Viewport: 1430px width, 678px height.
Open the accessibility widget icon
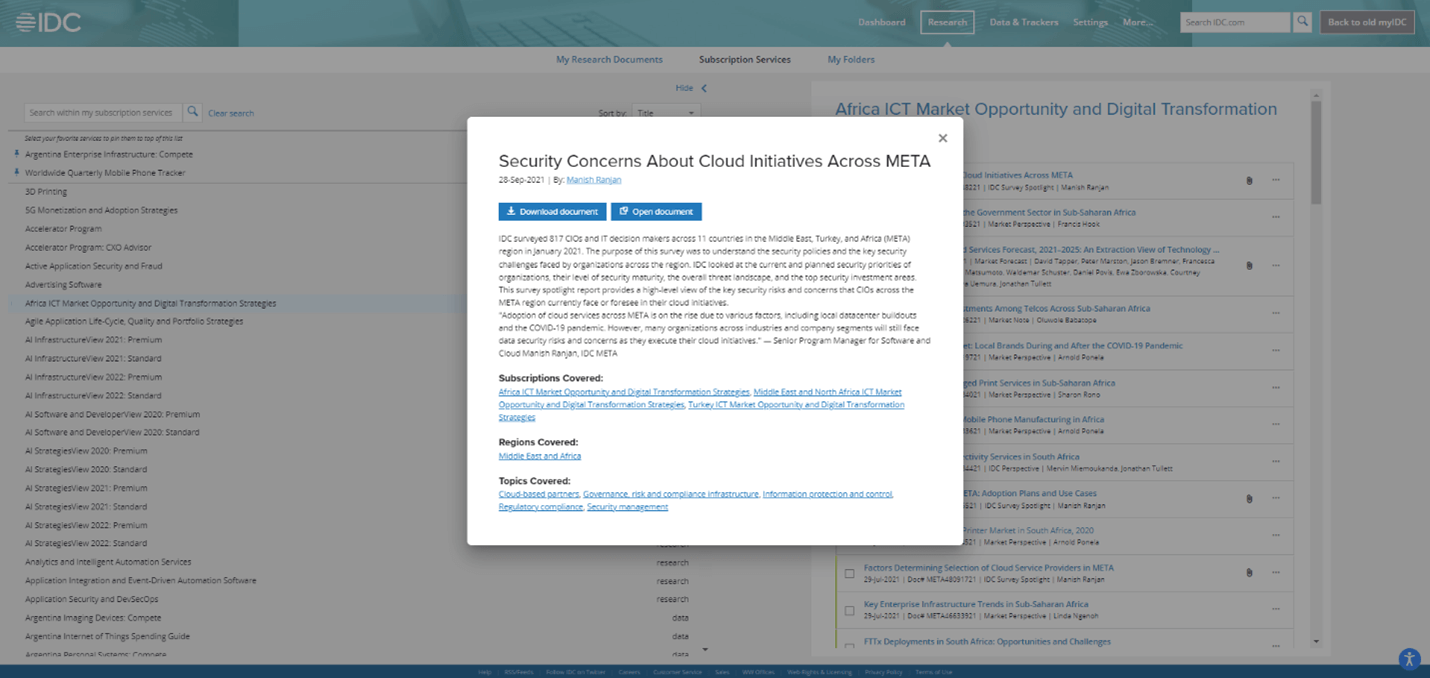point(1409,658)
